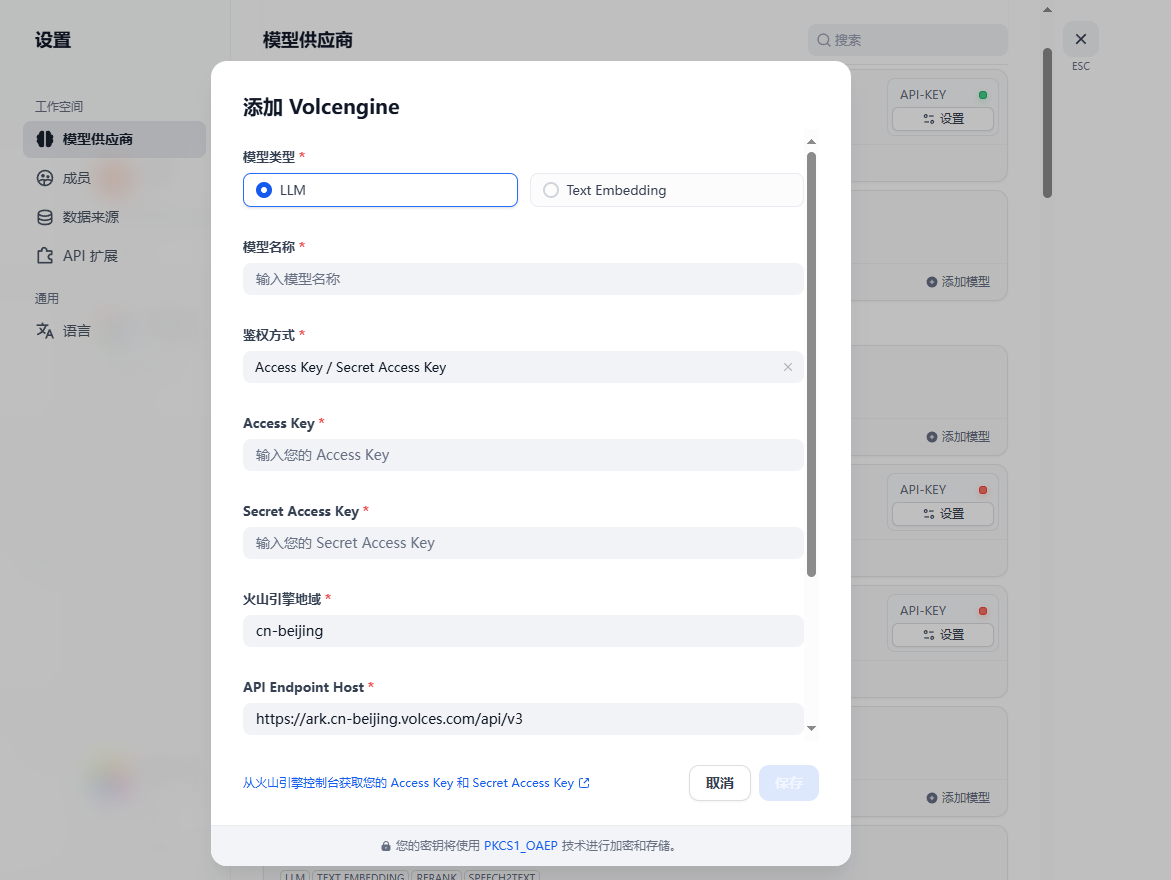Click the 保存 save button
Image resolution: width=1171 pixels, height=880 pixels.
click(x=788, y=783)
